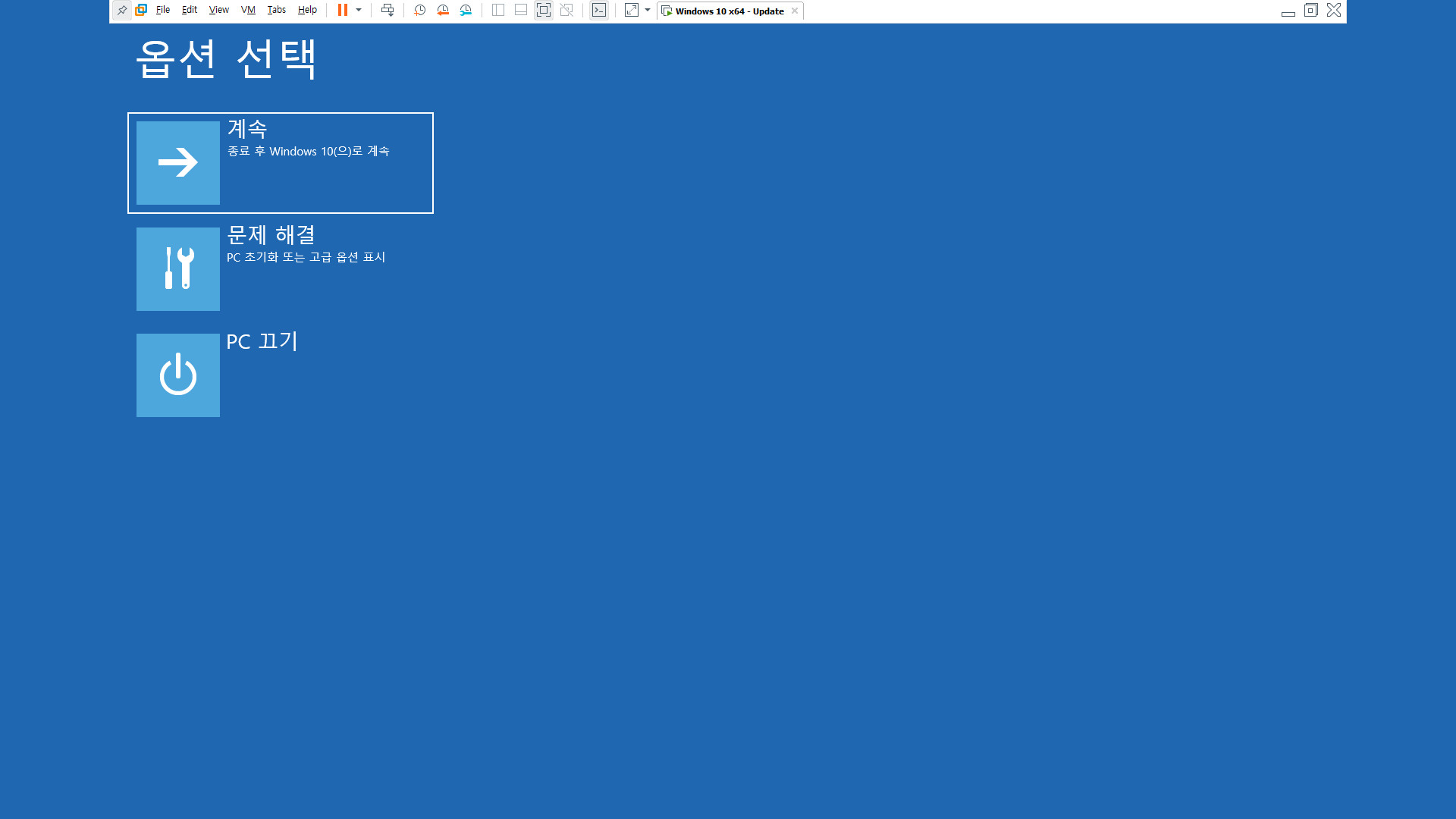Open the Edit menu
This screenshot has height=819, width=1456.
(x=190, y=11)
